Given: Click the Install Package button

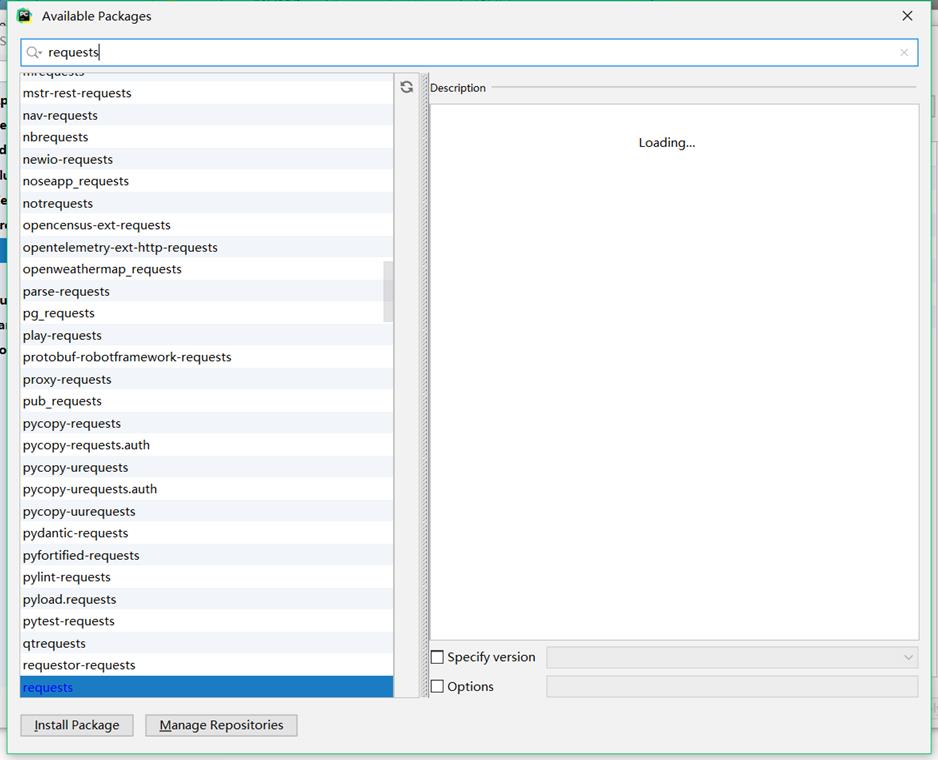Looking at the screenshot, I should pos(77,725).
